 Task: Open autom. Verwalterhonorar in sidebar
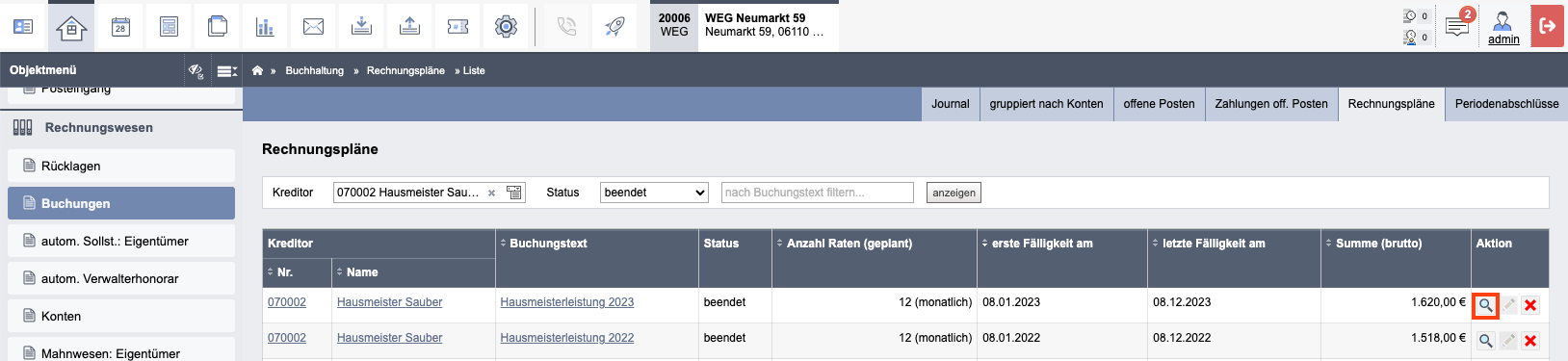(121, 278)
